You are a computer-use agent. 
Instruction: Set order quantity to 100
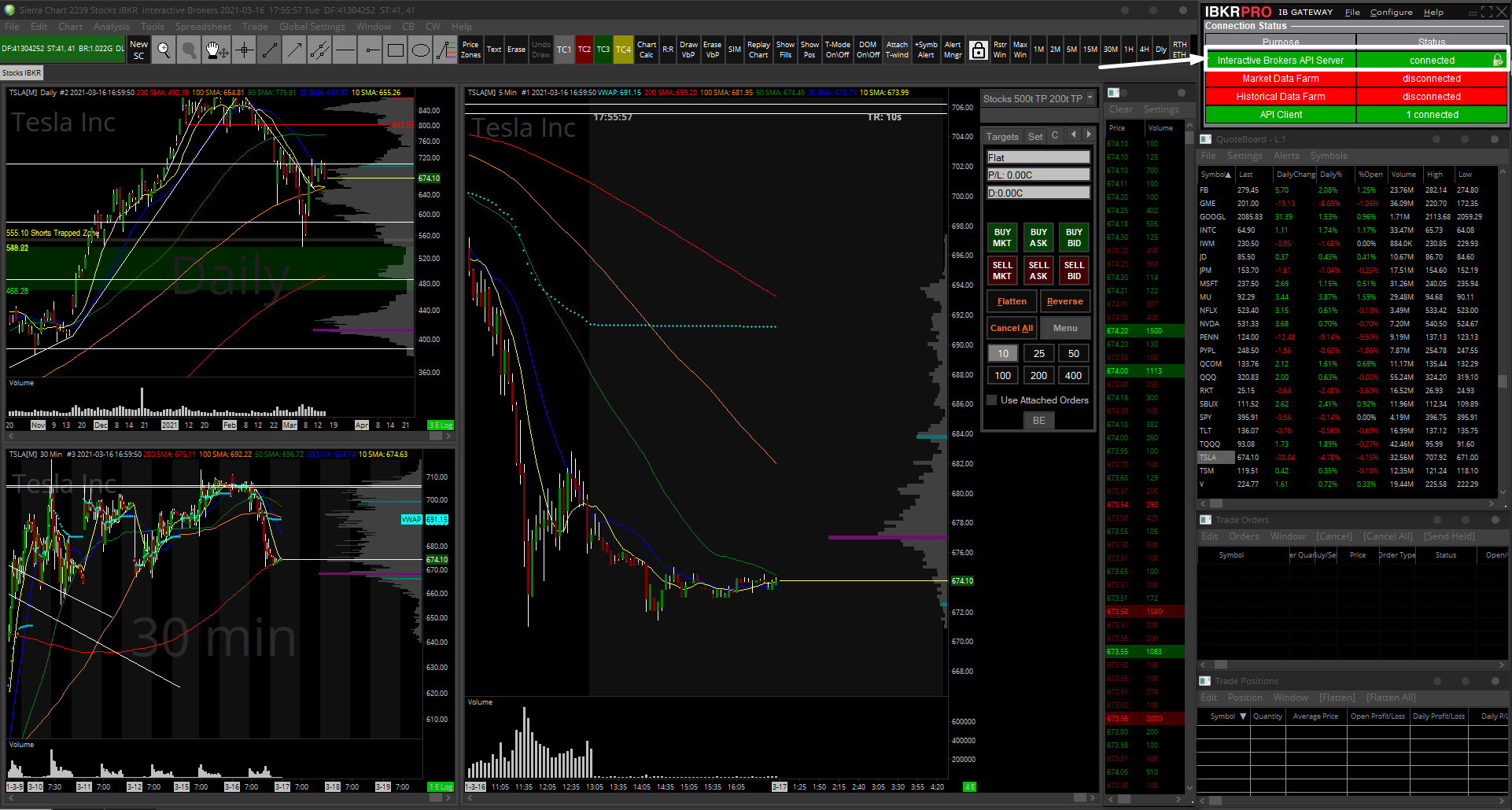tap(1003, 375)
